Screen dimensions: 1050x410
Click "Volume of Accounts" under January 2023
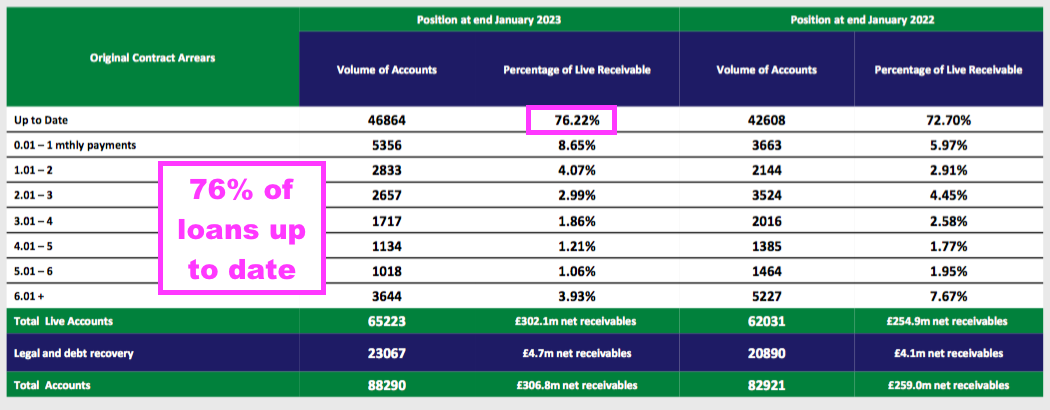coord(387,70)
